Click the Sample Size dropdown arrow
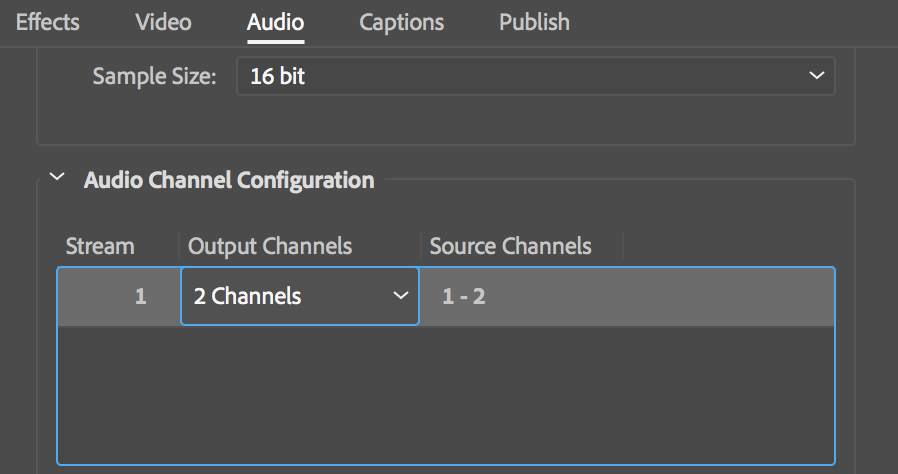The height and width of the screenshot is (474, 898). 816,76
